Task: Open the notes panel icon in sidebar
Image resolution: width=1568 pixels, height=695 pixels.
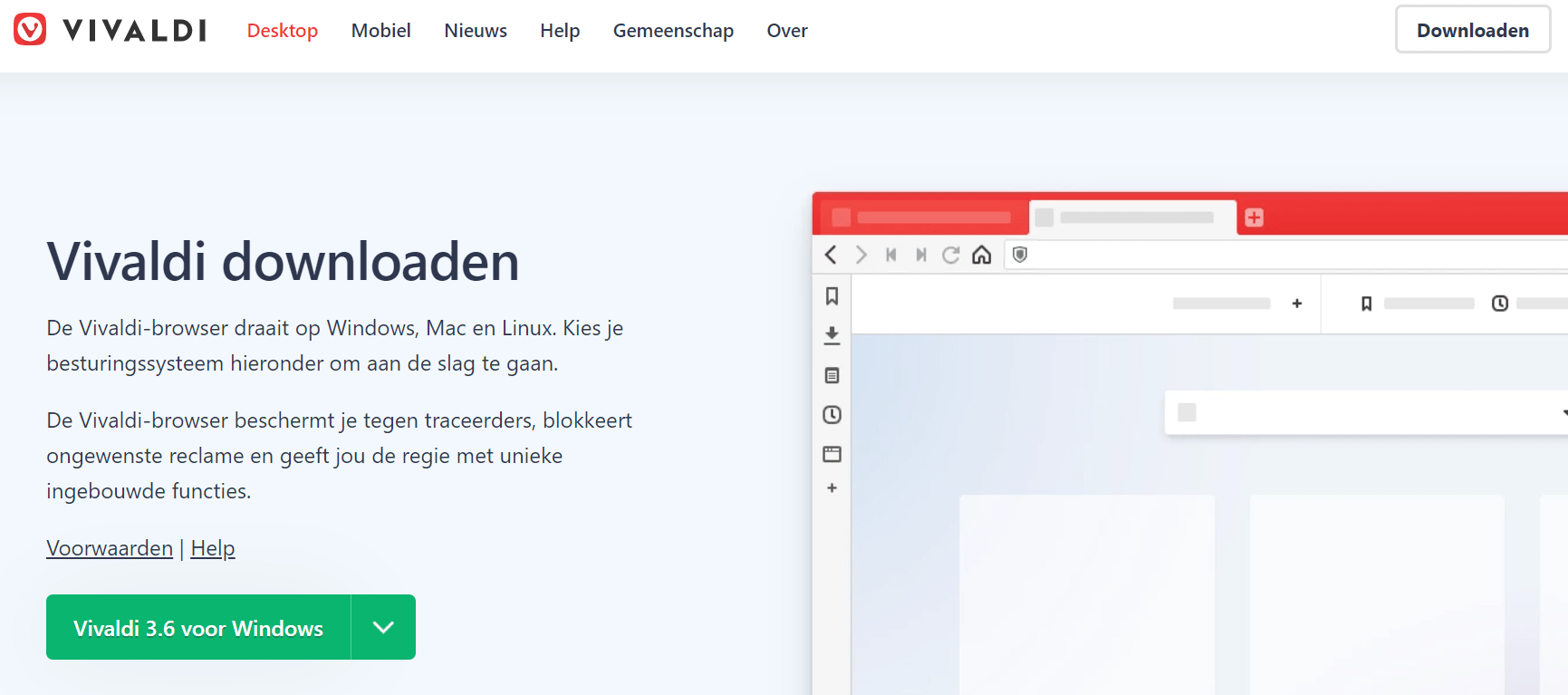Action: 832,375
